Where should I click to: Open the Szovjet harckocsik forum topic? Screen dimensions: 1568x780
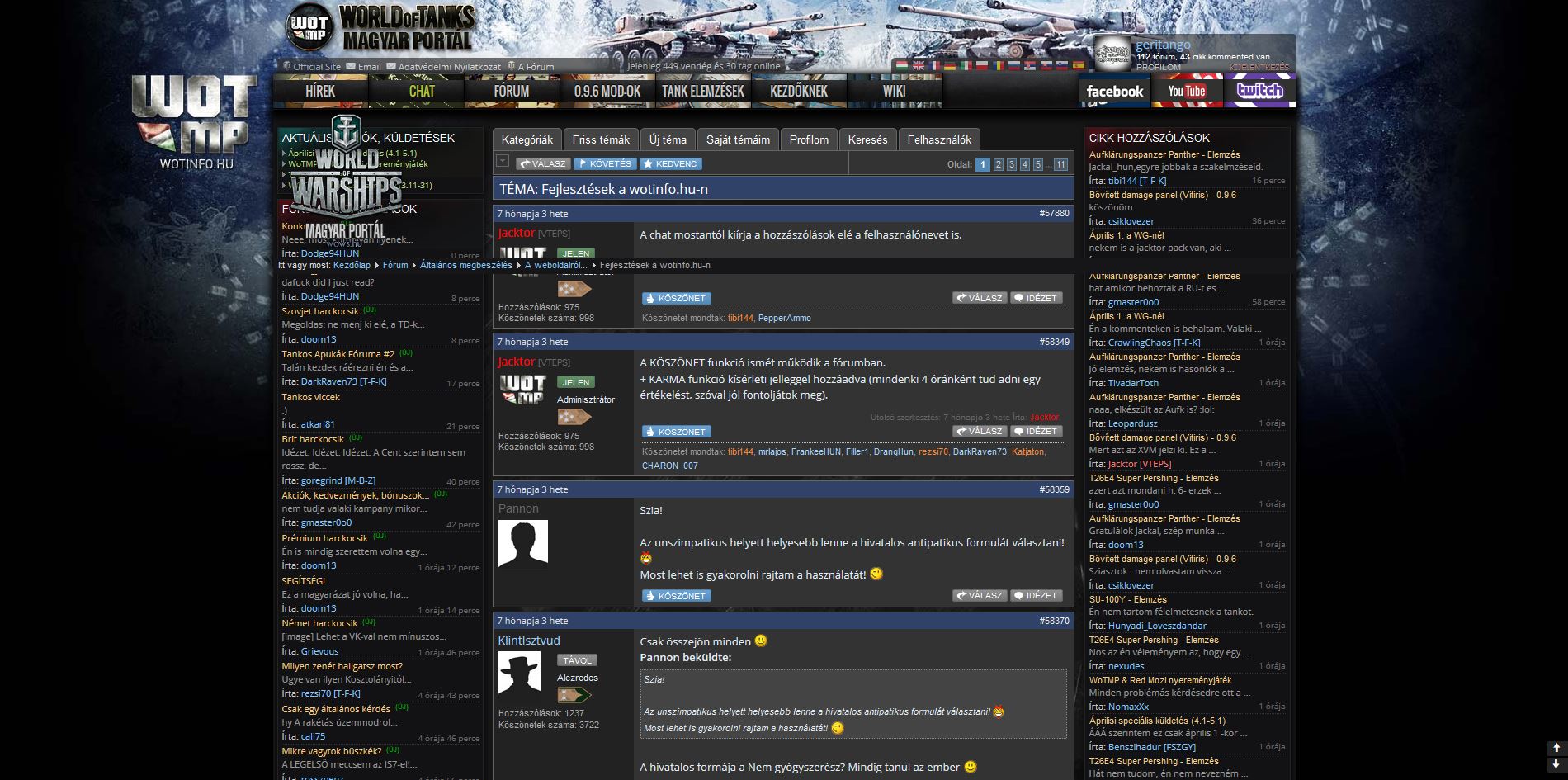(320, 311)
